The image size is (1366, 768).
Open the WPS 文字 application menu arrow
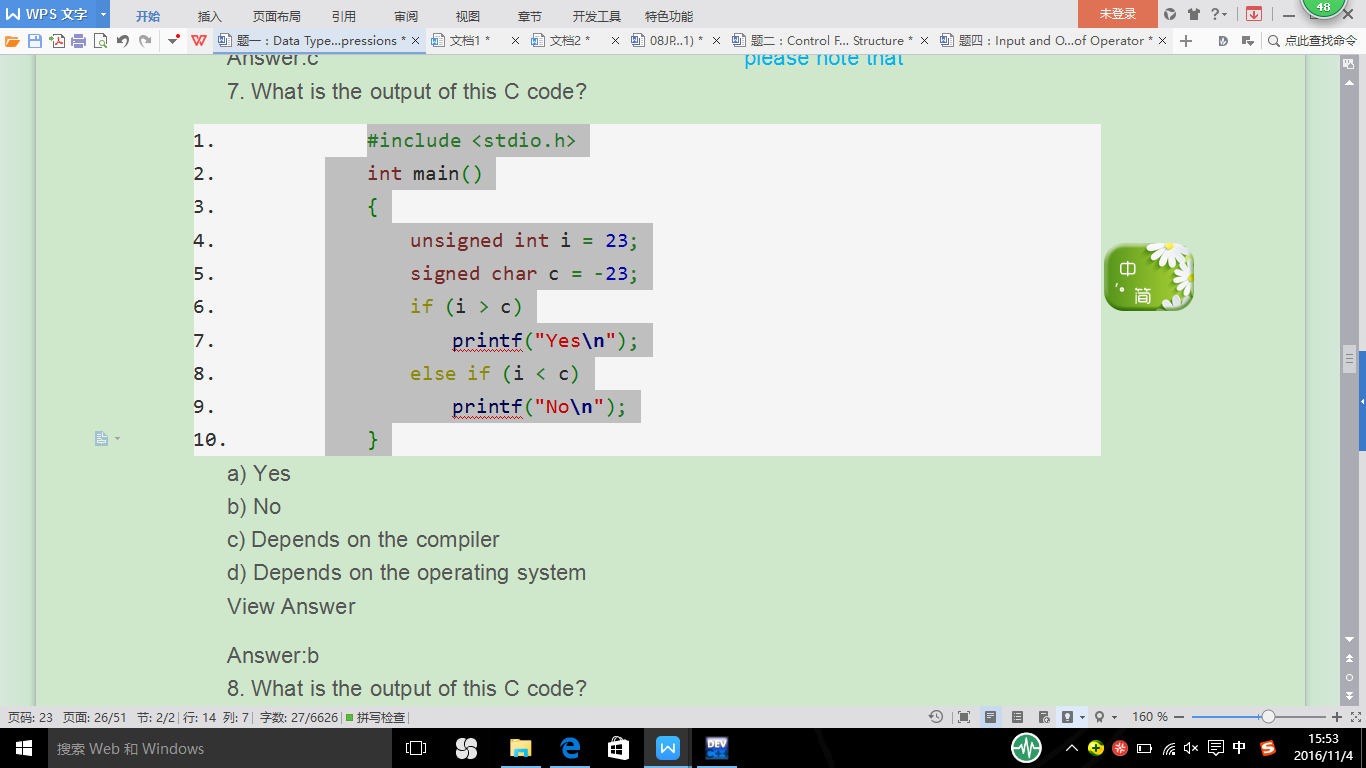tap(103, 14)
